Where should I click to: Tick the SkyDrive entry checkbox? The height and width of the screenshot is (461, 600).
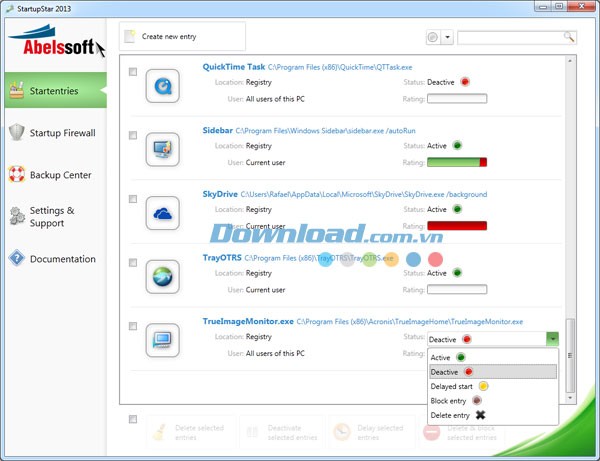click(133, 199)
